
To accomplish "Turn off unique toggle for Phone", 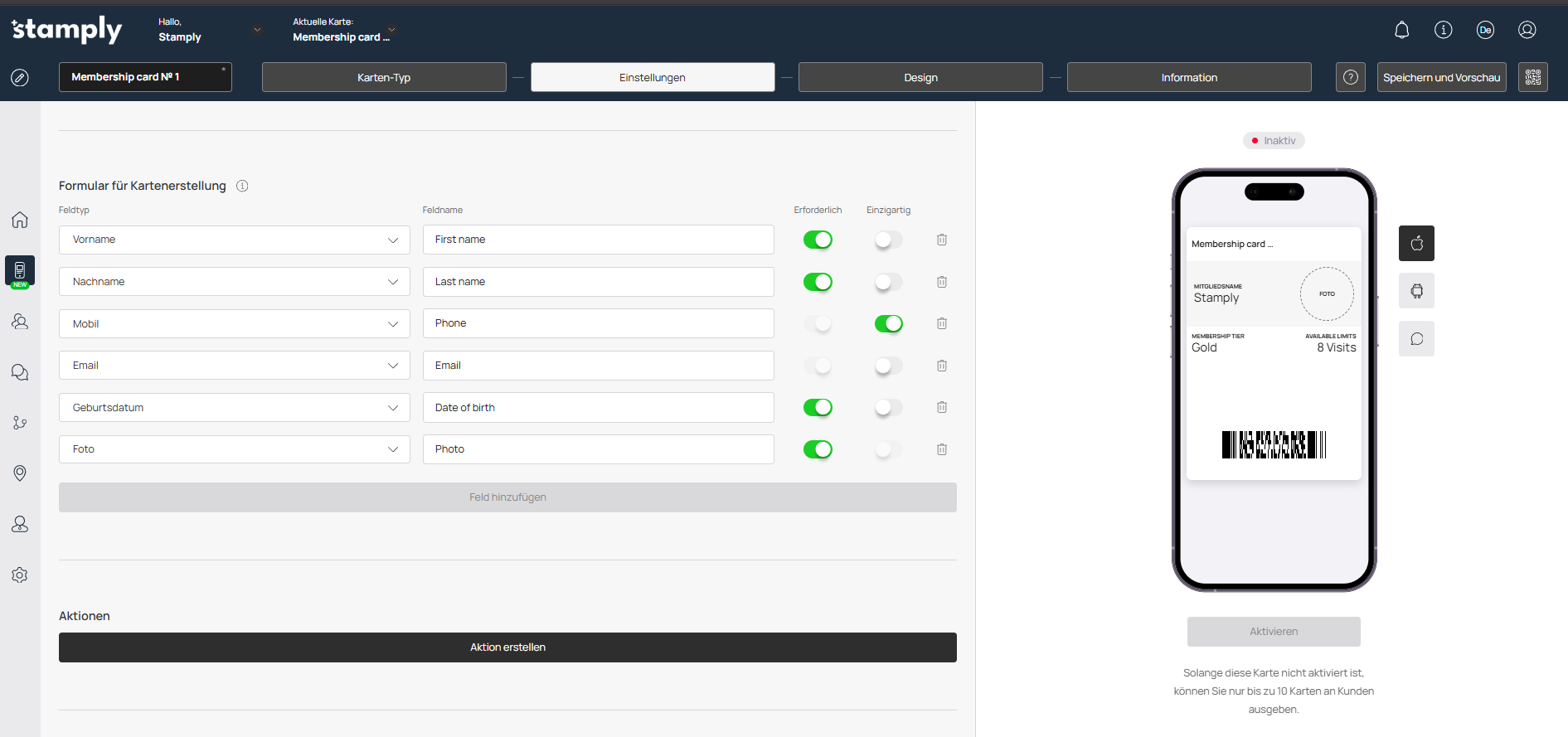I will tap(888, 324).
